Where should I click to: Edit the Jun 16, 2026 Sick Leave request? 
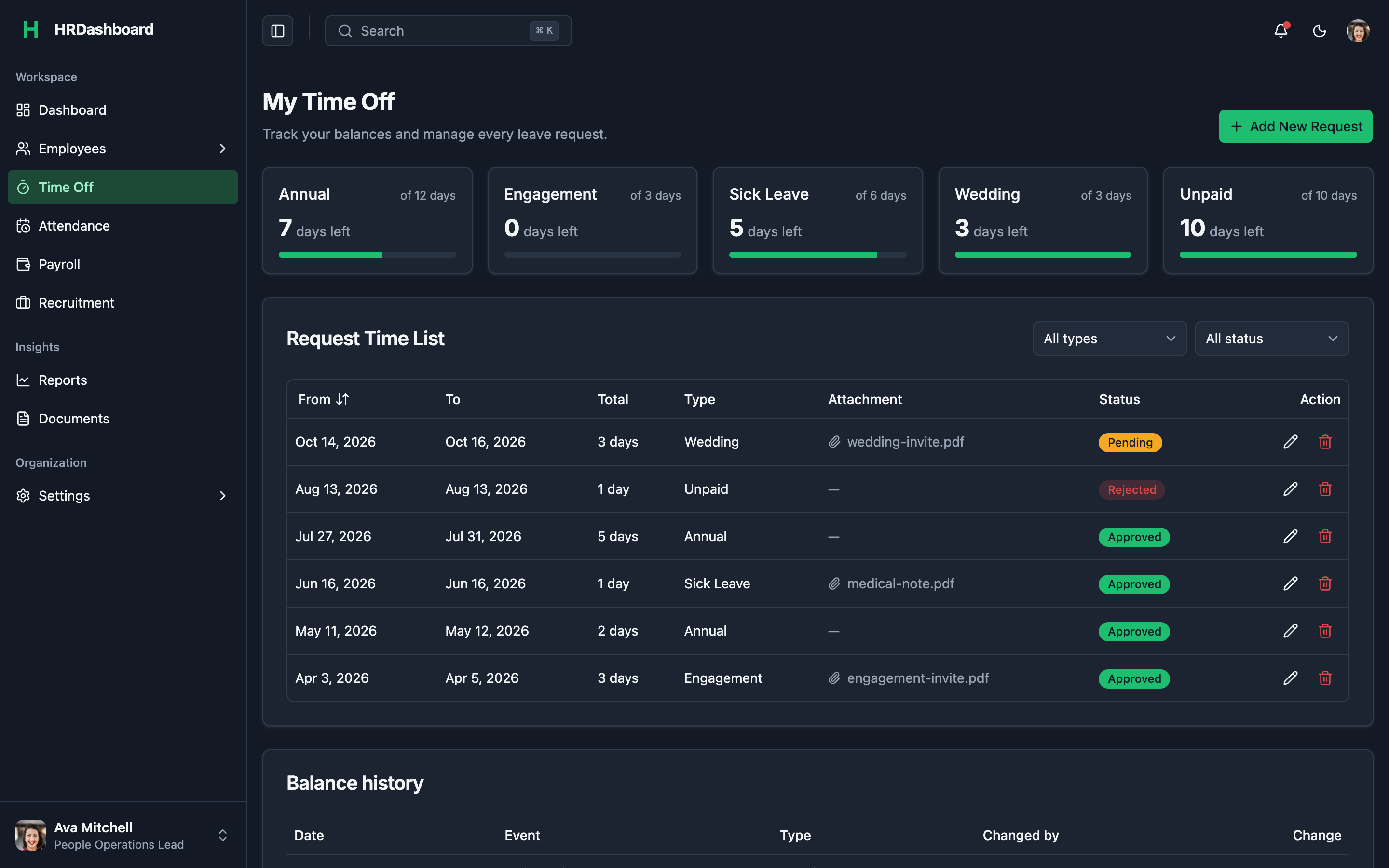click(x=1290, y=583)
